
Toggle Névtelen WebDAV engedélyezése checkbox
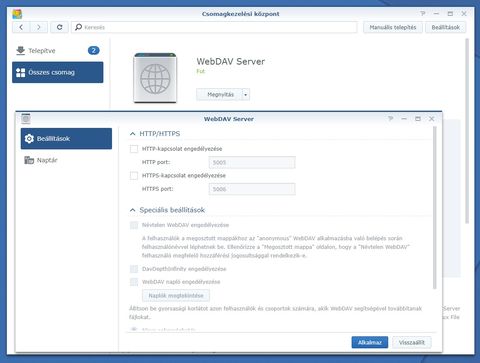point(134,225)
